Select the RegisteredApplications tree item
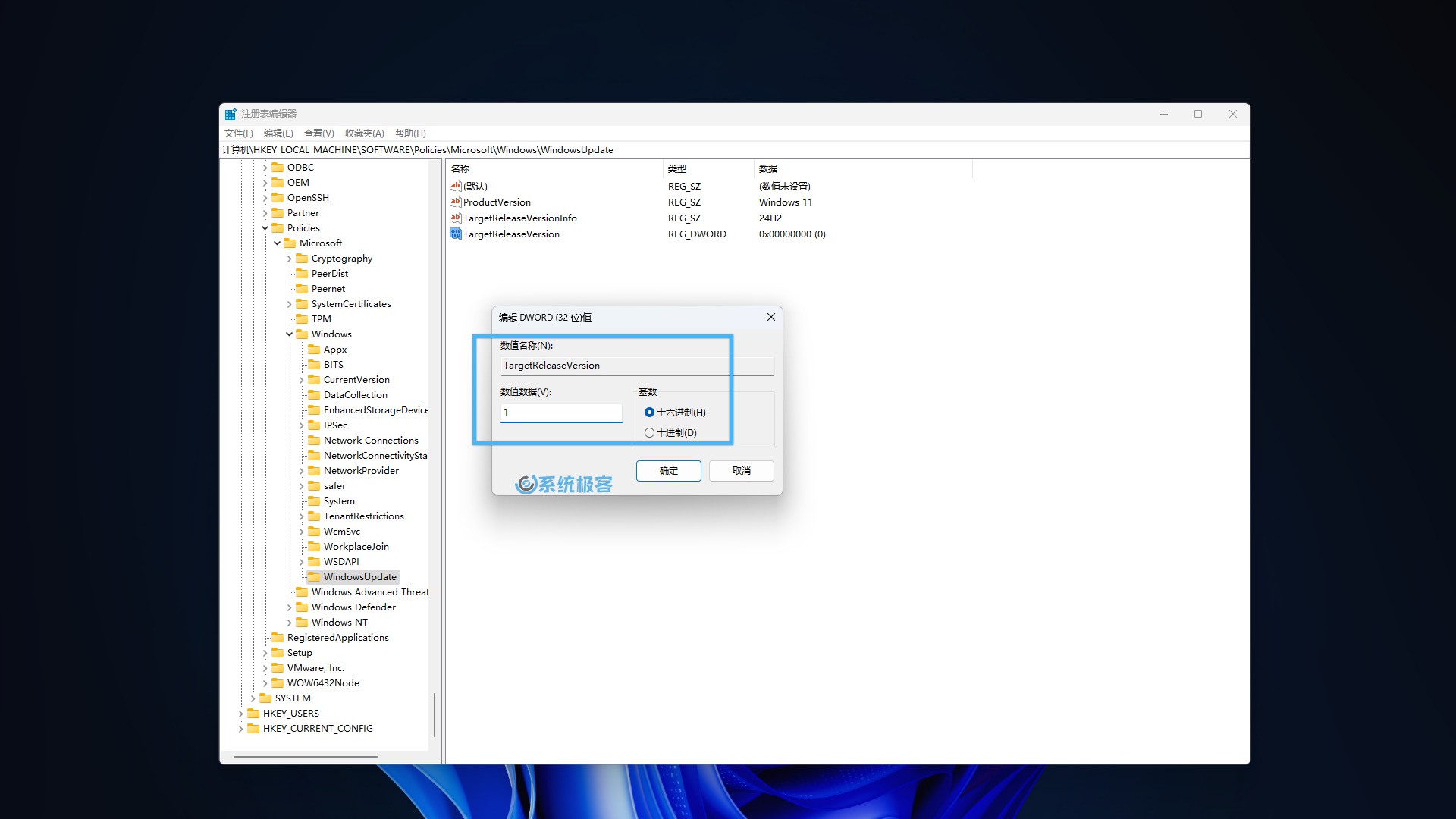The height and width of the screenshot is (819, 1456). 338,638
